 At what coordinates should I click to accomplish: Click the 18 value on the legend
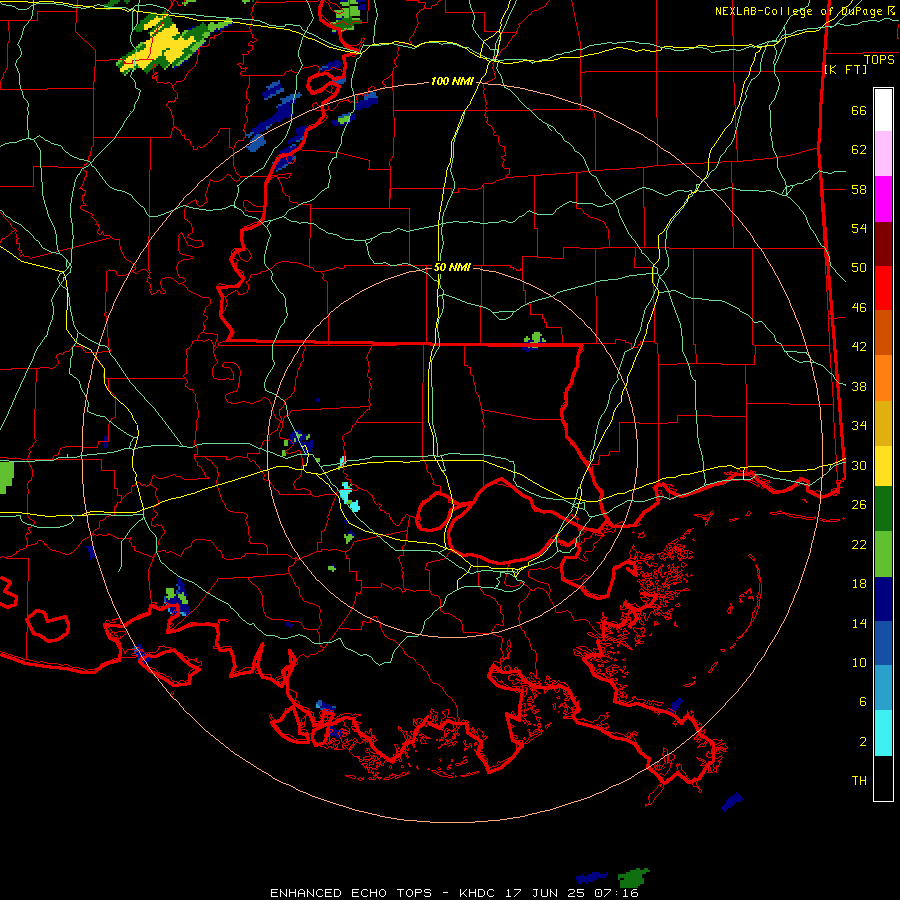(x=859, y=584)
